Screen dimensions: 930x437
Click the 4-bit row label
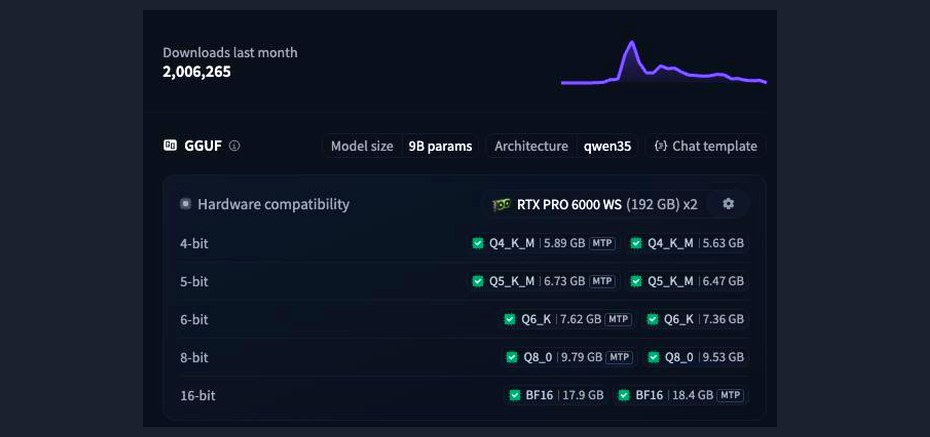(x=194, y=243)
